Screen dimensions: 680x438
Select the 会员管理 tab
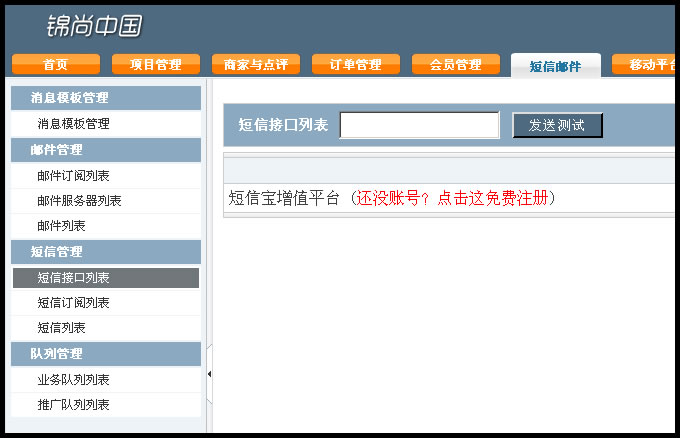(x=456, y=64)
